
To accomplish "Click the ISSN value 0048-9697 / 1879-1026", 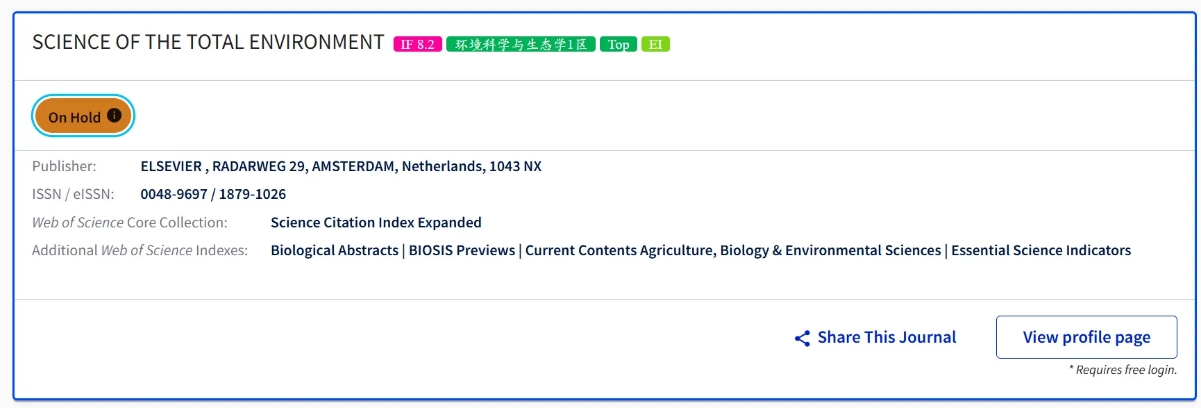I will pos(213,194).
